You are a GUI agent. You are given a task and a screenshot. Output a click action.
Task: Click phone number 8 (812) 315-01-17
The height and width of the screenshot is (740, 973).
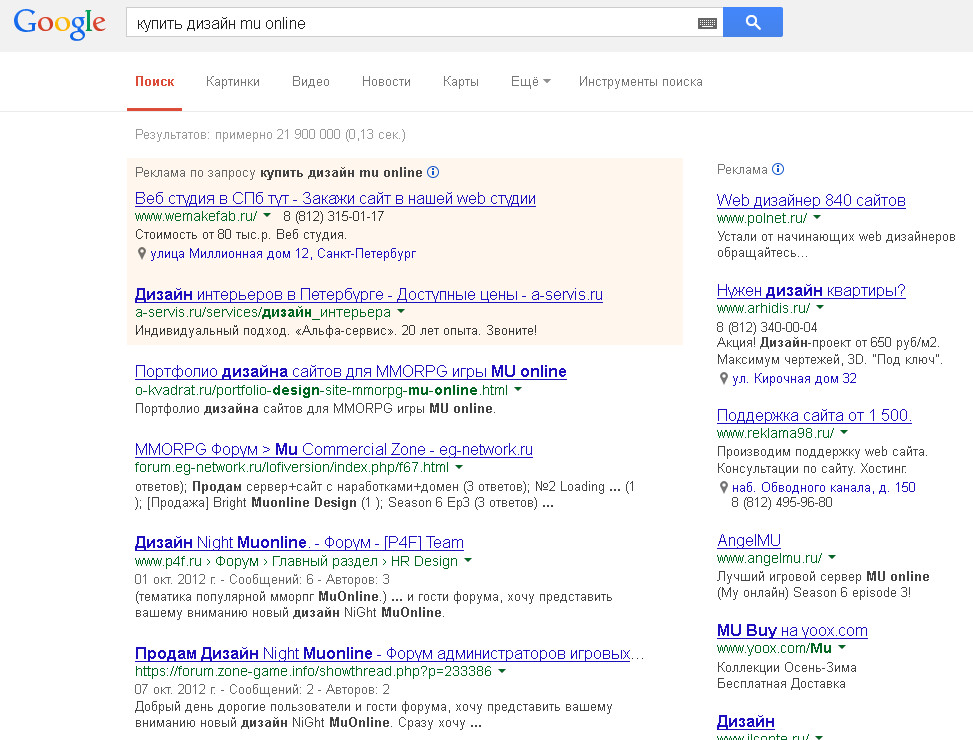(x=334, y=216)
